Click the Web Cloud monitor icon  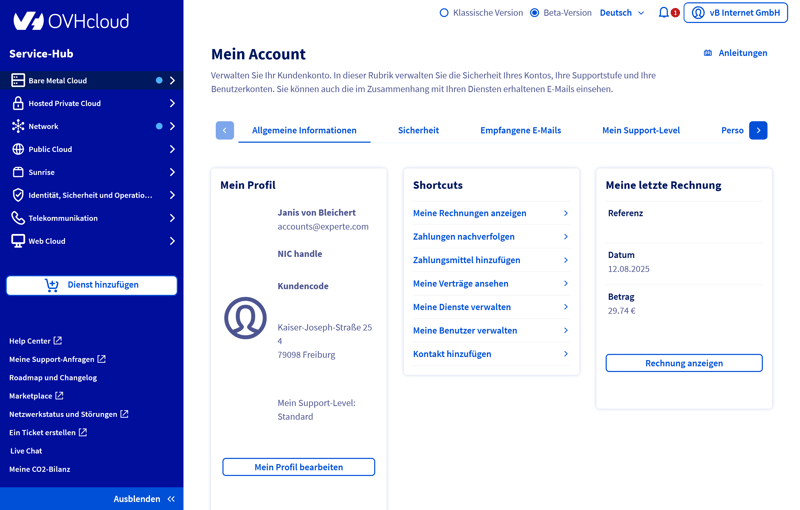[x=18, y=241]
